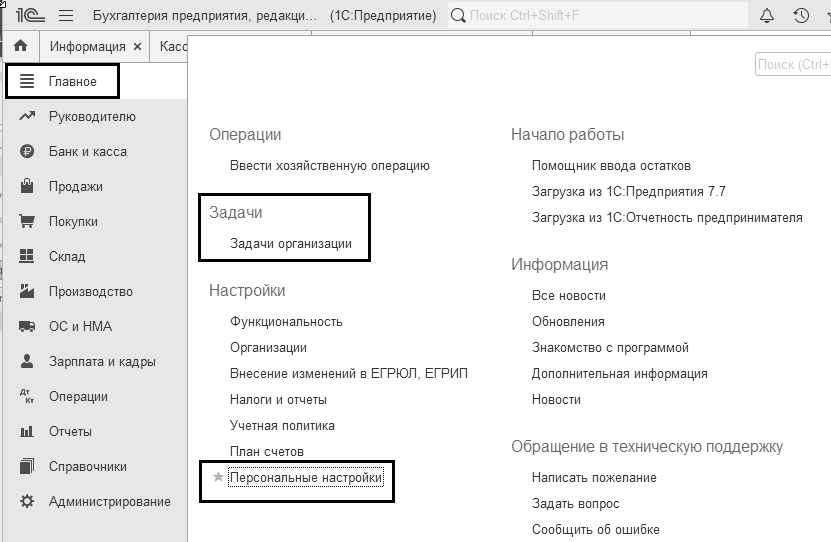Open the ОС и НМА section
831x542 pixels.
click(x=81, y=326)
